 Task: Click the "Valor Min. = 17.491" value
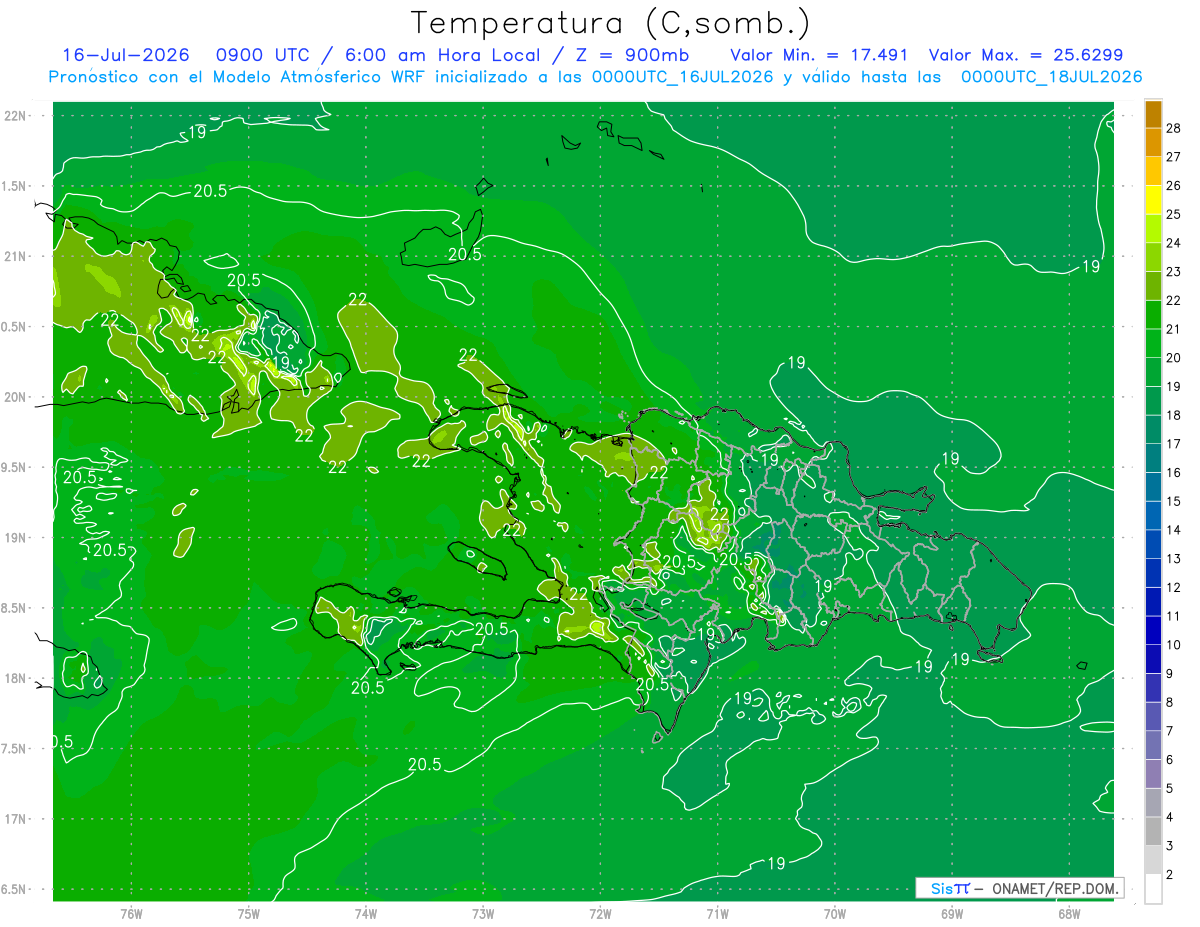coord(819,55)
